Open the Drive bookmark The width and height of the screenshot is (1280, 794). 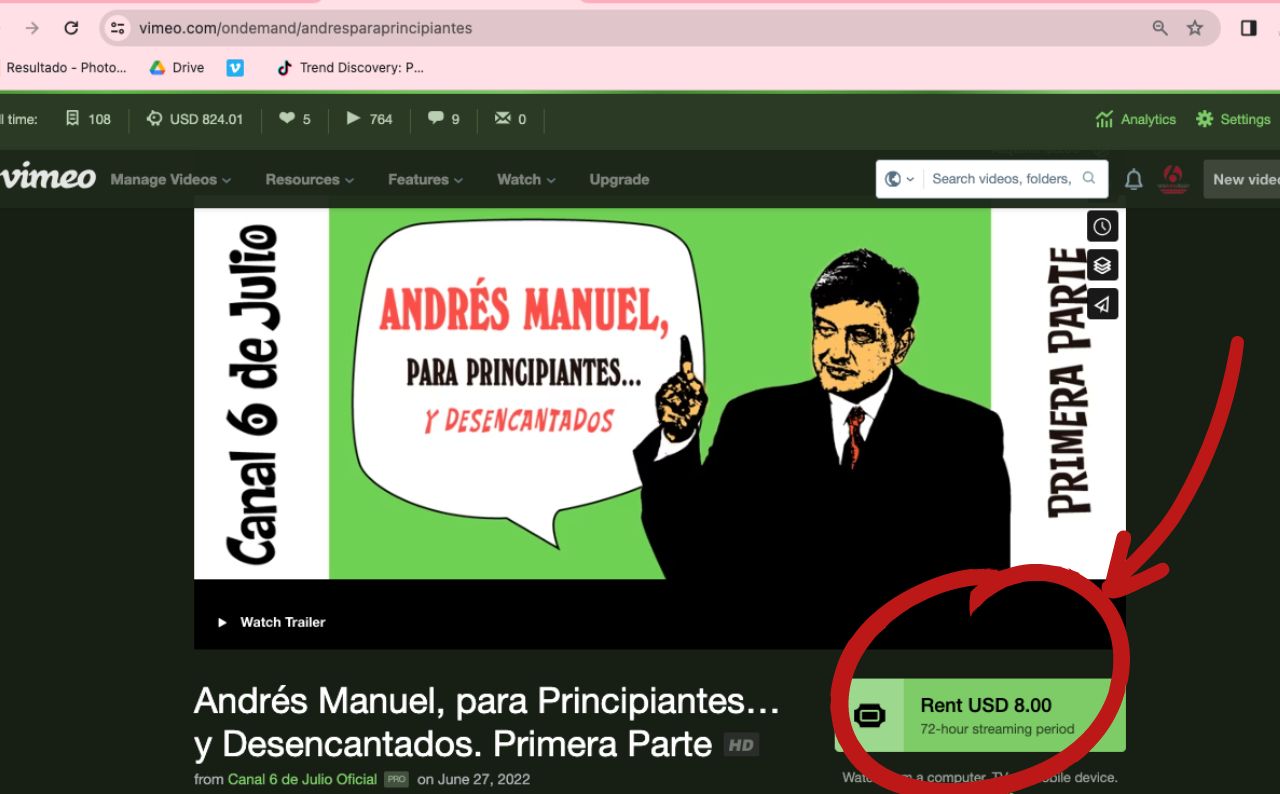click(x=177, y=68)
